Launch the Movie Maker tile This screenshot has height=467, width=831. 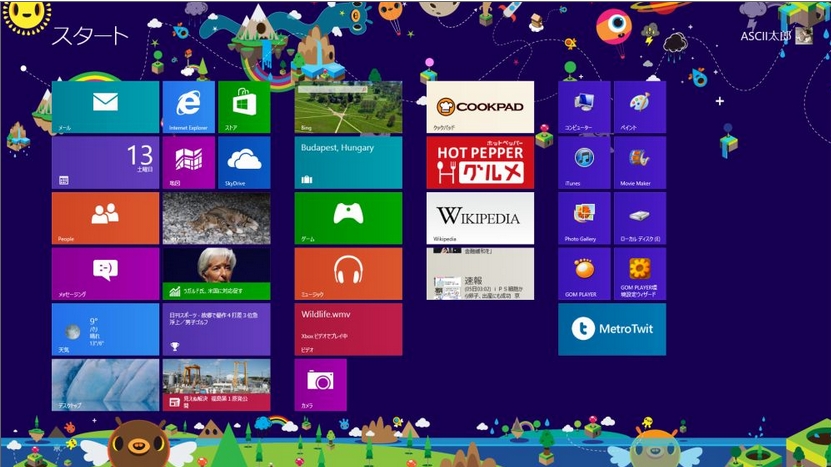point(640,163)
